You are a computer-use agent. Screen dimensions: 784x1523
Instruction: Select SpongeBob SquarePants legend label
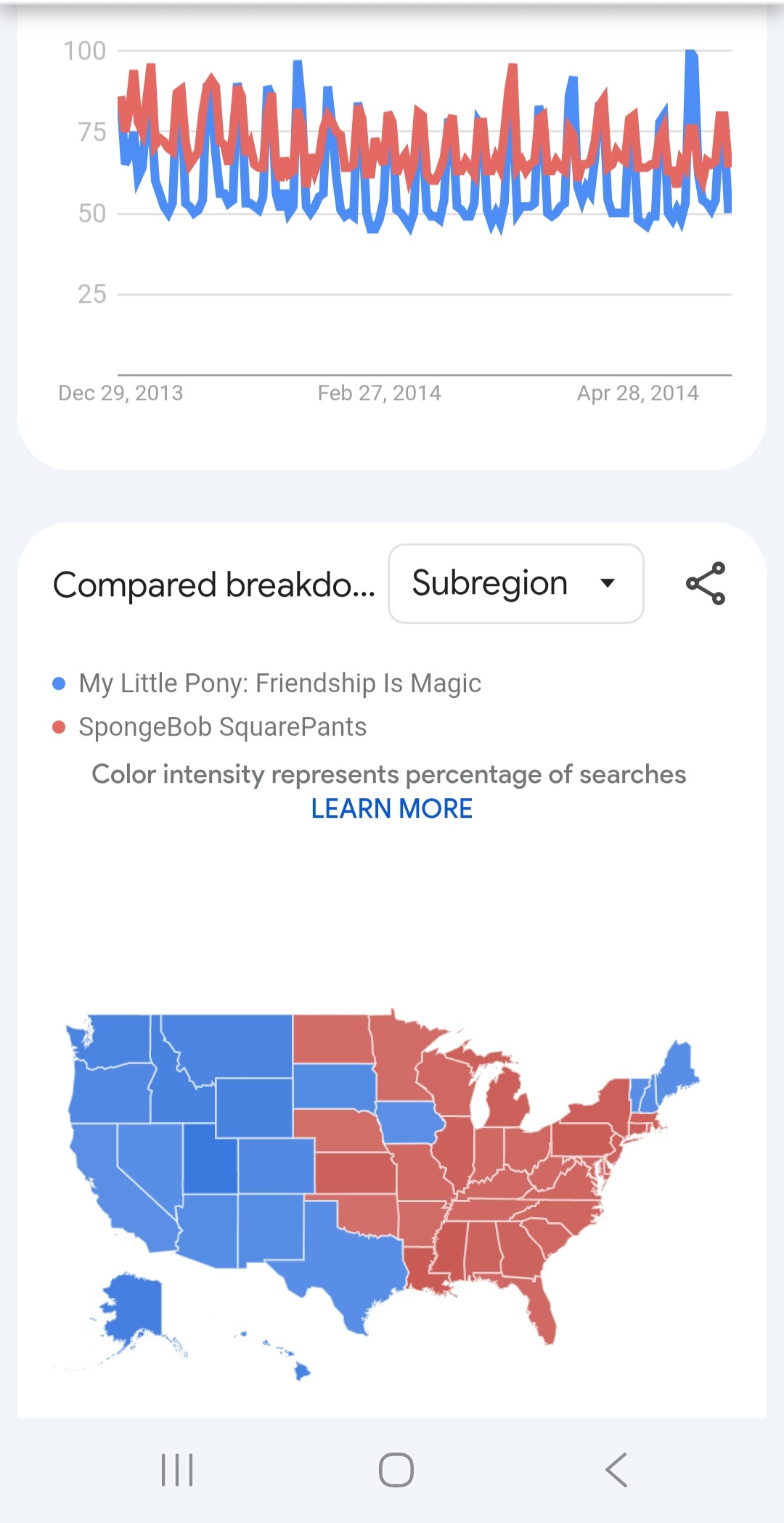click(x=222, y=727)
